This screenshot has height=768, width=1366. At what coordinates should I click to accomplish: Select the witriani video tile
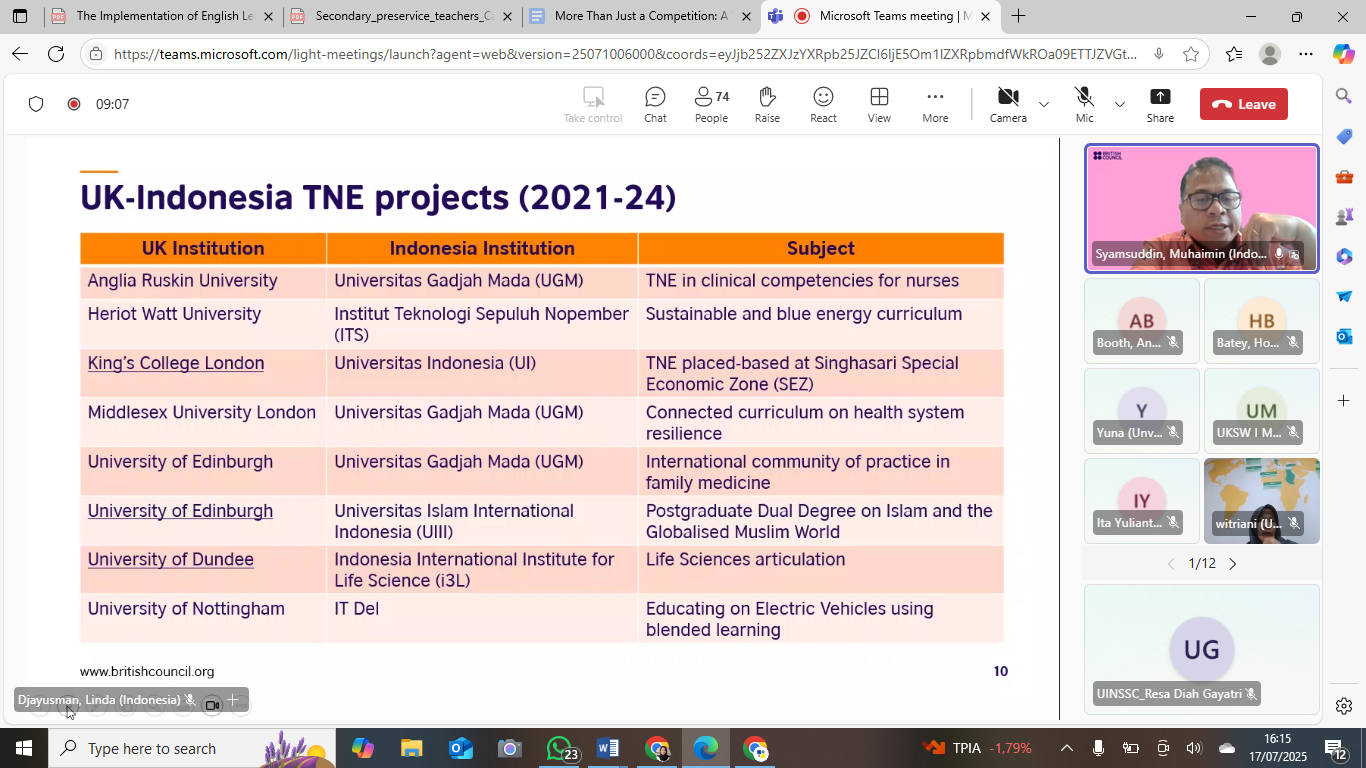point(1262,501)
